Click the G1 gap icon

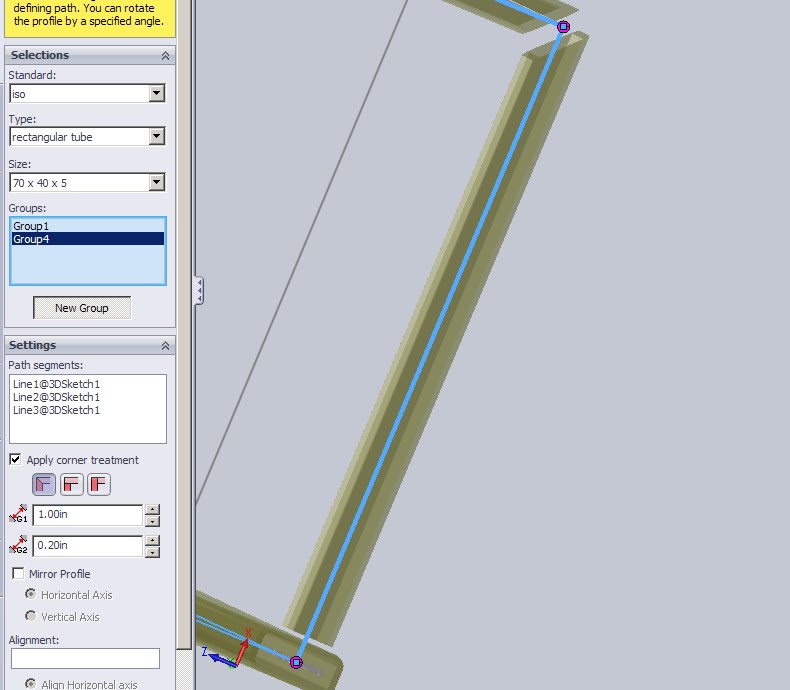point(18,515)
